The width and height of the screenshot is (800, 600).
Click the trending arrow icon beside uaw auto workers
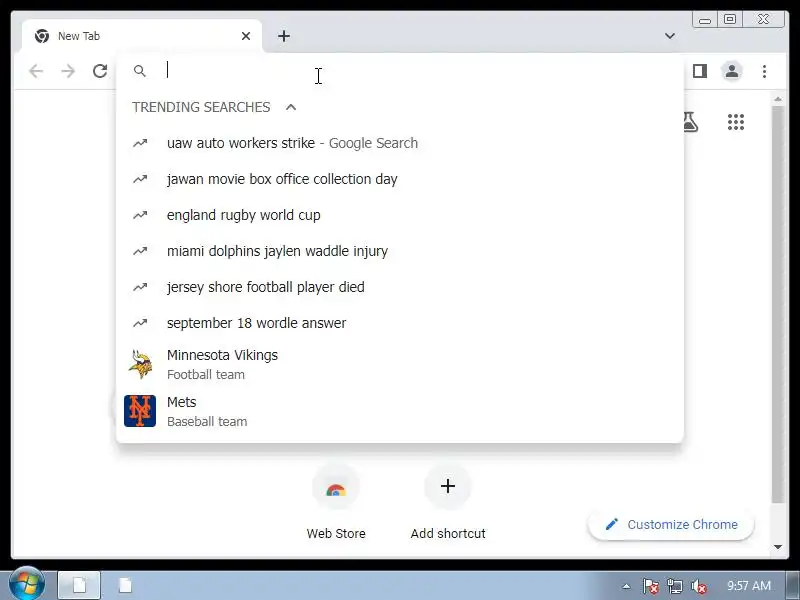coord(140,143)
